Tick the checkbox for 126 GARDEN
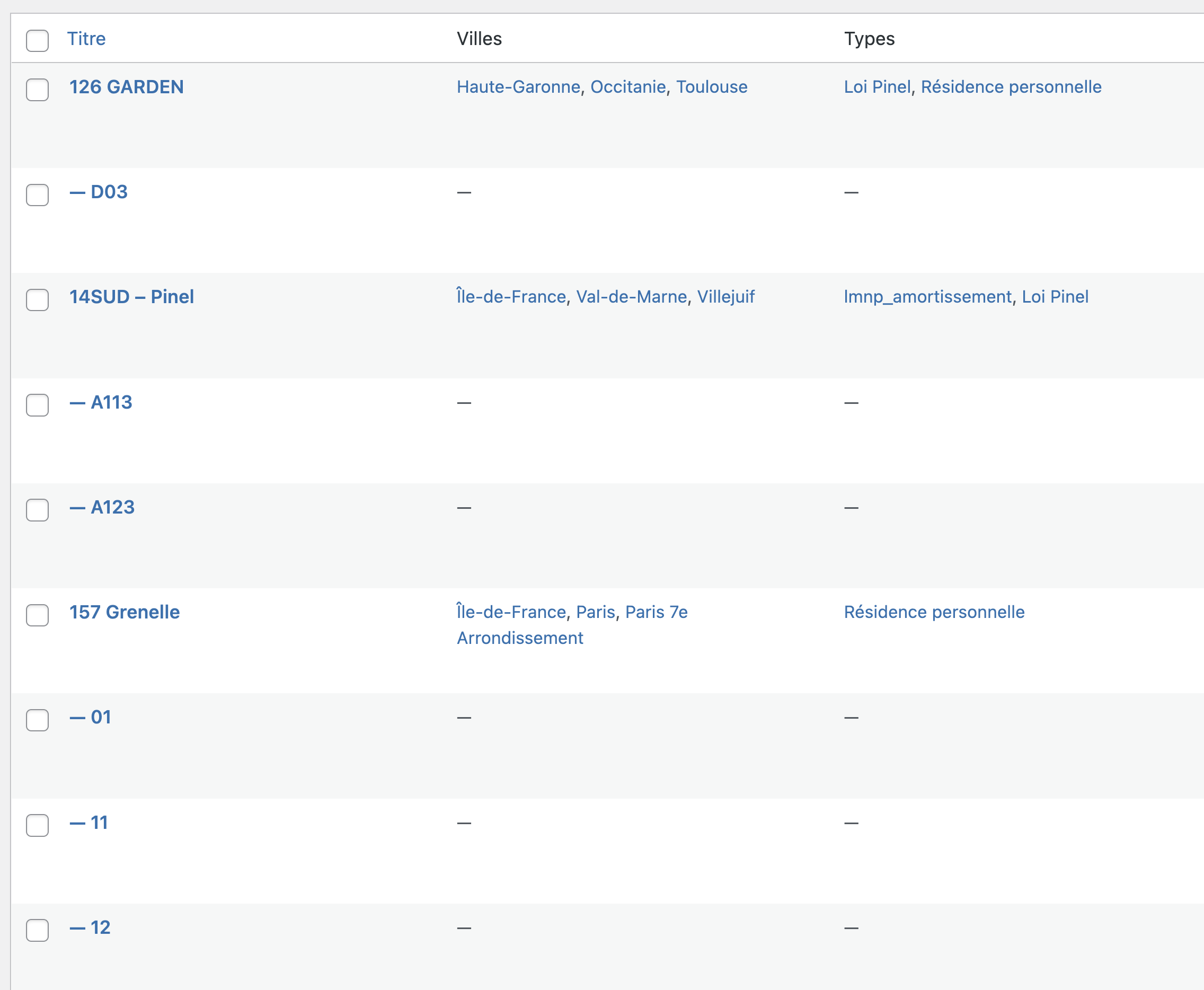This screenshot has height=990, width=1204. point(37,90)
